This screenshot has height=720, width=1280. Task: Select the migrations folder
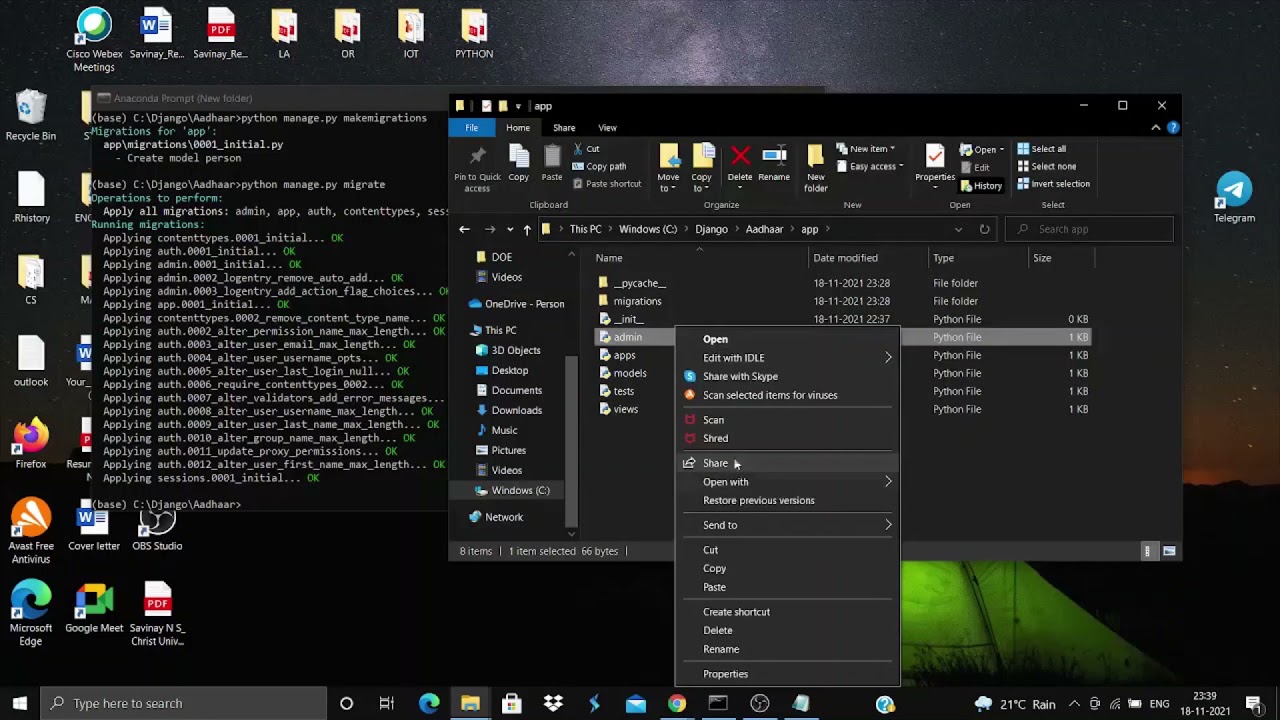click(637, 301)
